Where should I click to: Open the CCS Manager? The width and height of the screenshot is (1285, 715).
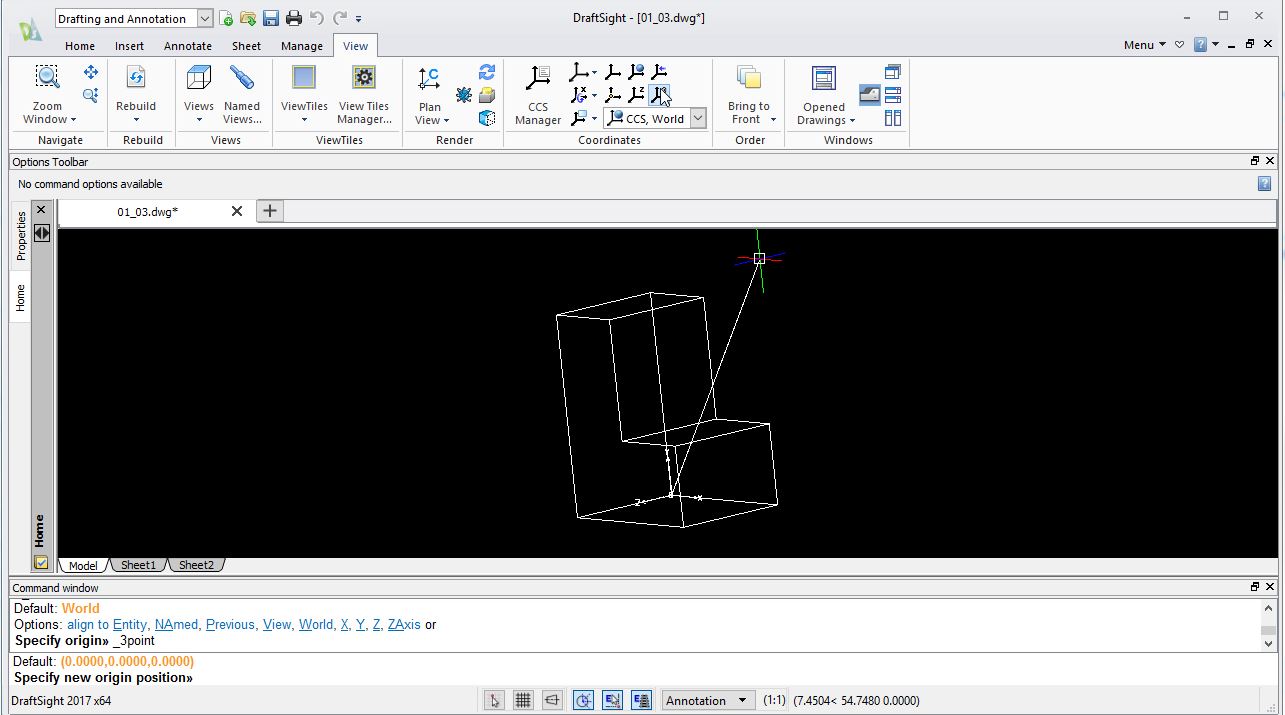pyautogui.click(x=538, y=96)
